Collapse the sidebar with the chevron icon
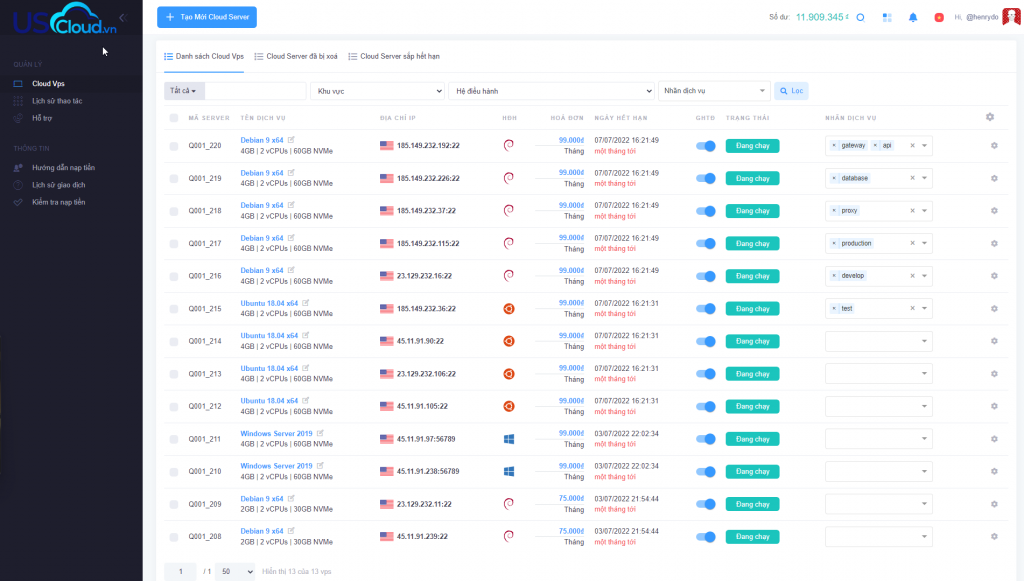This screenshot has height=581, width=1024. 123,18
